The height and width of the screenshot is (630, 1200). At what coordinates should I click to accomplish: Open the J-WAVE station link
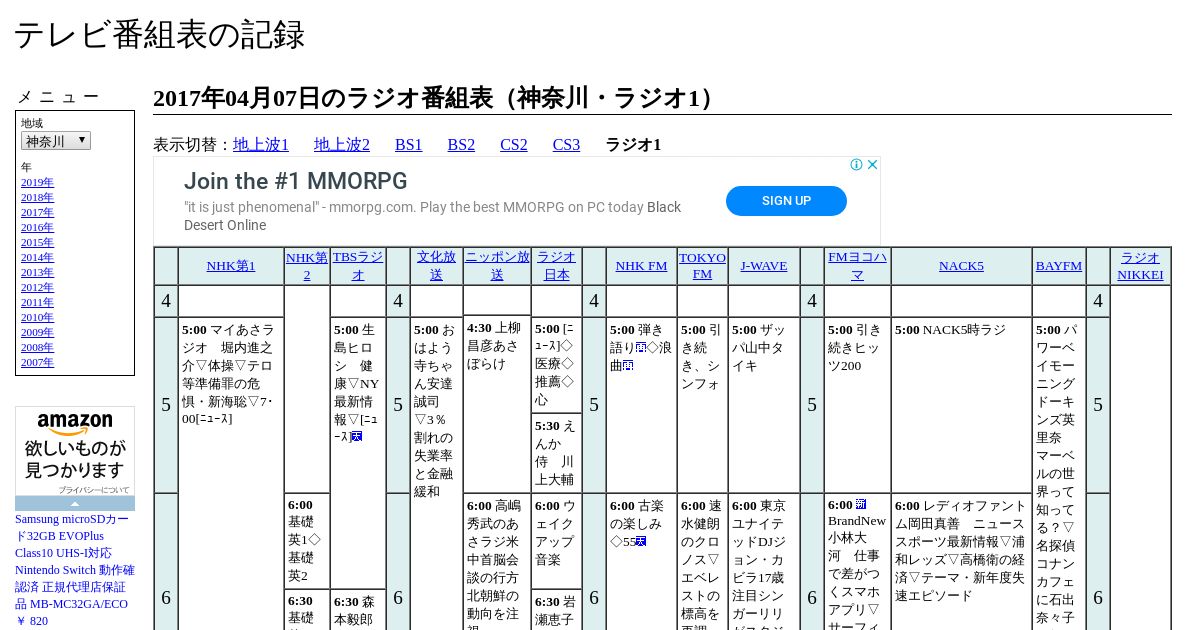[x=764, y=266]
